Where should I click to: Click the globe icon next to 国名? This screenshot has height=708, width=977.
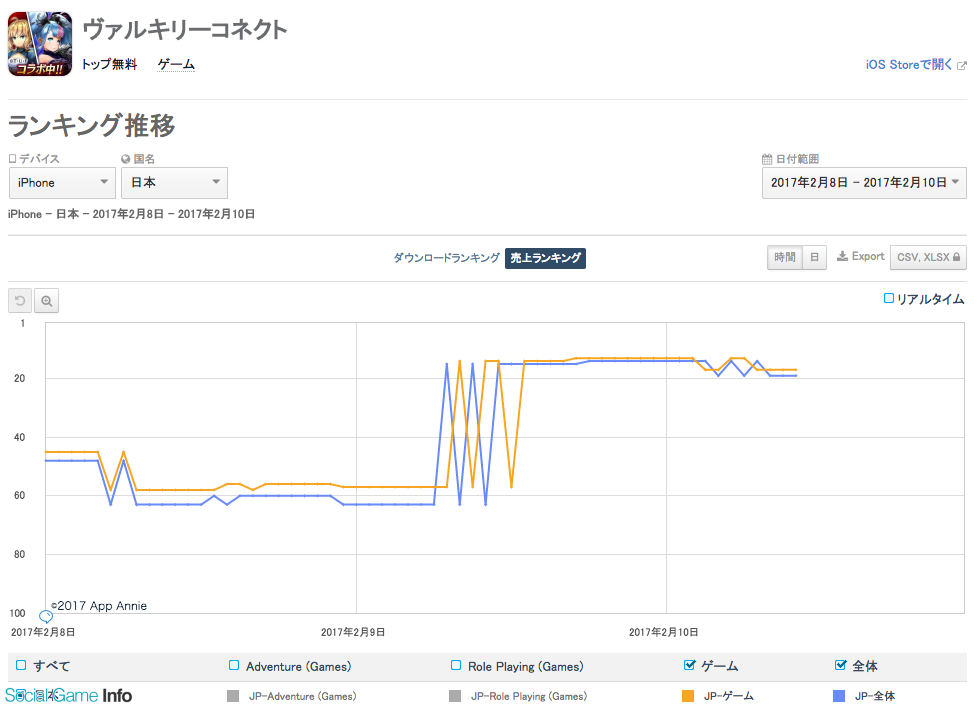(x=125, y=159)
